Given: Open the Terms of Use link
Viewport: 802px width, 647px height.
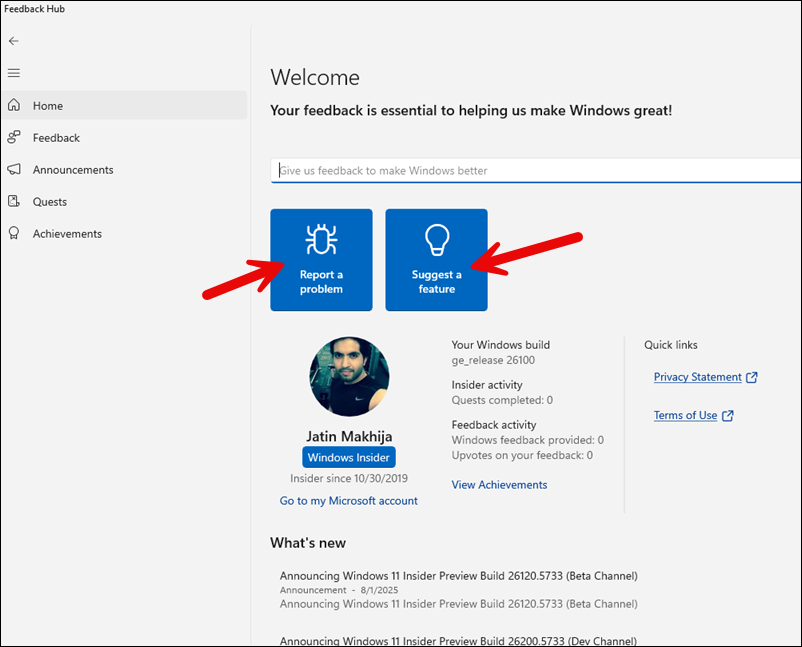Looking at the screenshot, I should click(x=685, y=415).
